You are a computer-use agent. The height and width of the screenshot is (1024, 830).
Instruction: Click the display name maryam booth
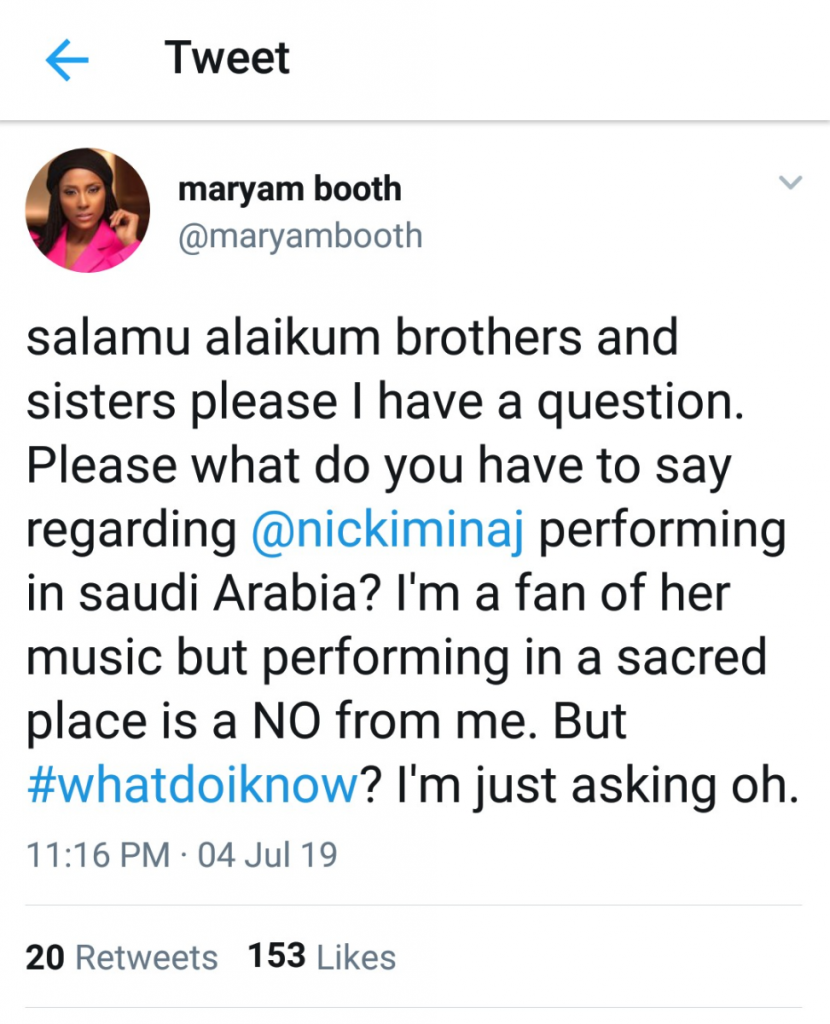(289, 188)
